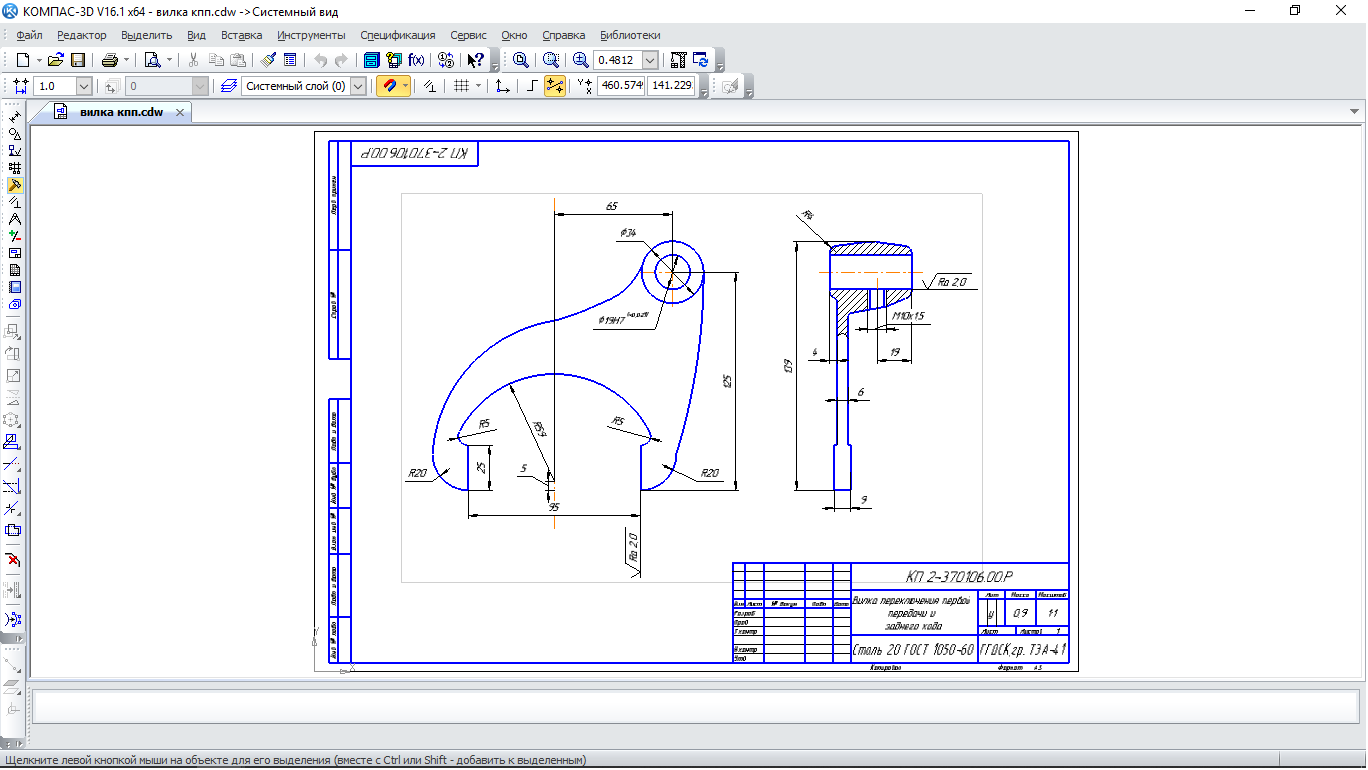Click the Variables f(x) icon
Image resolution: width=1368 pixels, height=770 pixels.
tap(416, 60)
